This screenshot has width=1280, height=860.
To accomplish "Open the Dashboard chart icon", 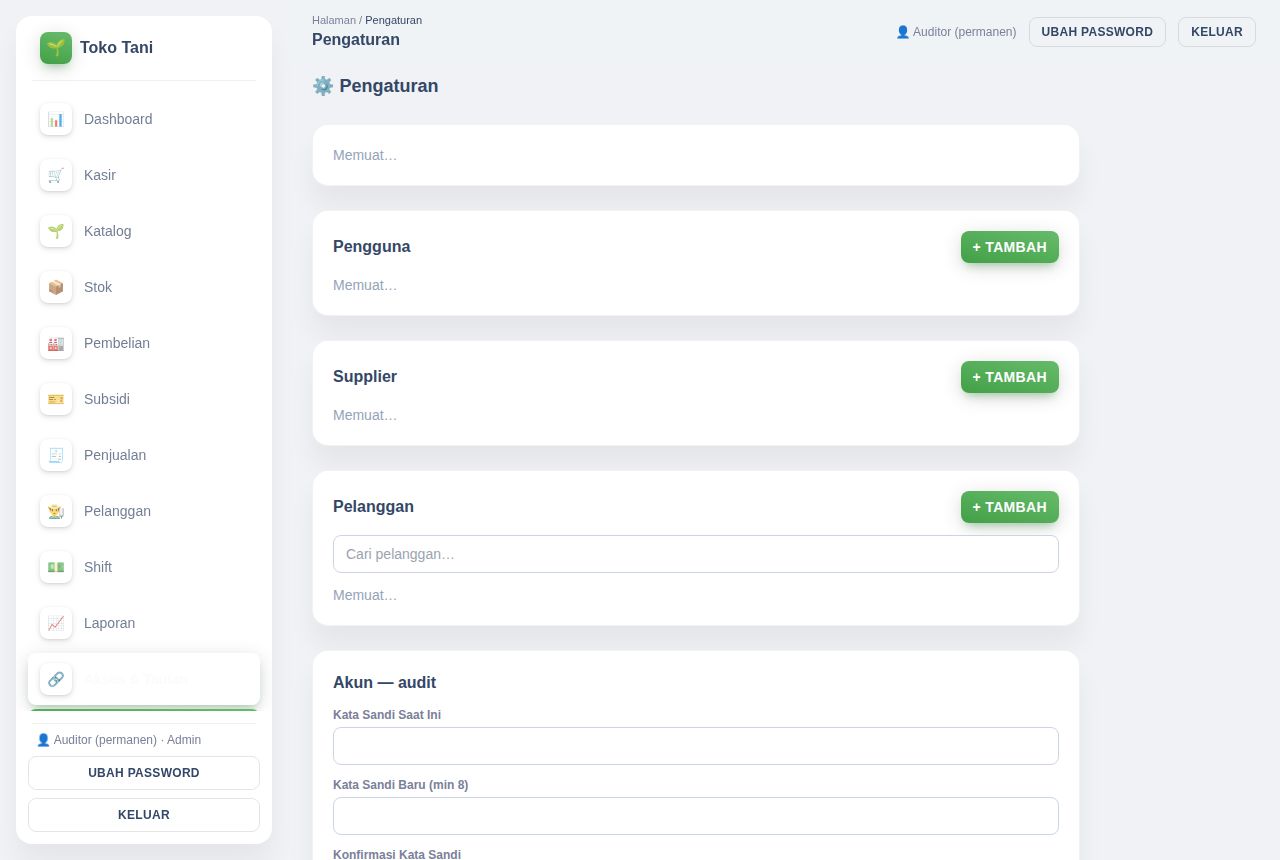I will [x=56, y=119].
